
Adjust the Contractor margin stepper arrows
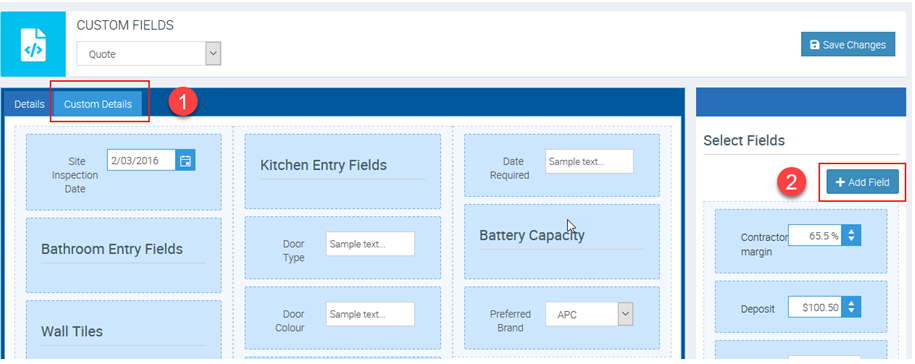[x=851, y=236]
